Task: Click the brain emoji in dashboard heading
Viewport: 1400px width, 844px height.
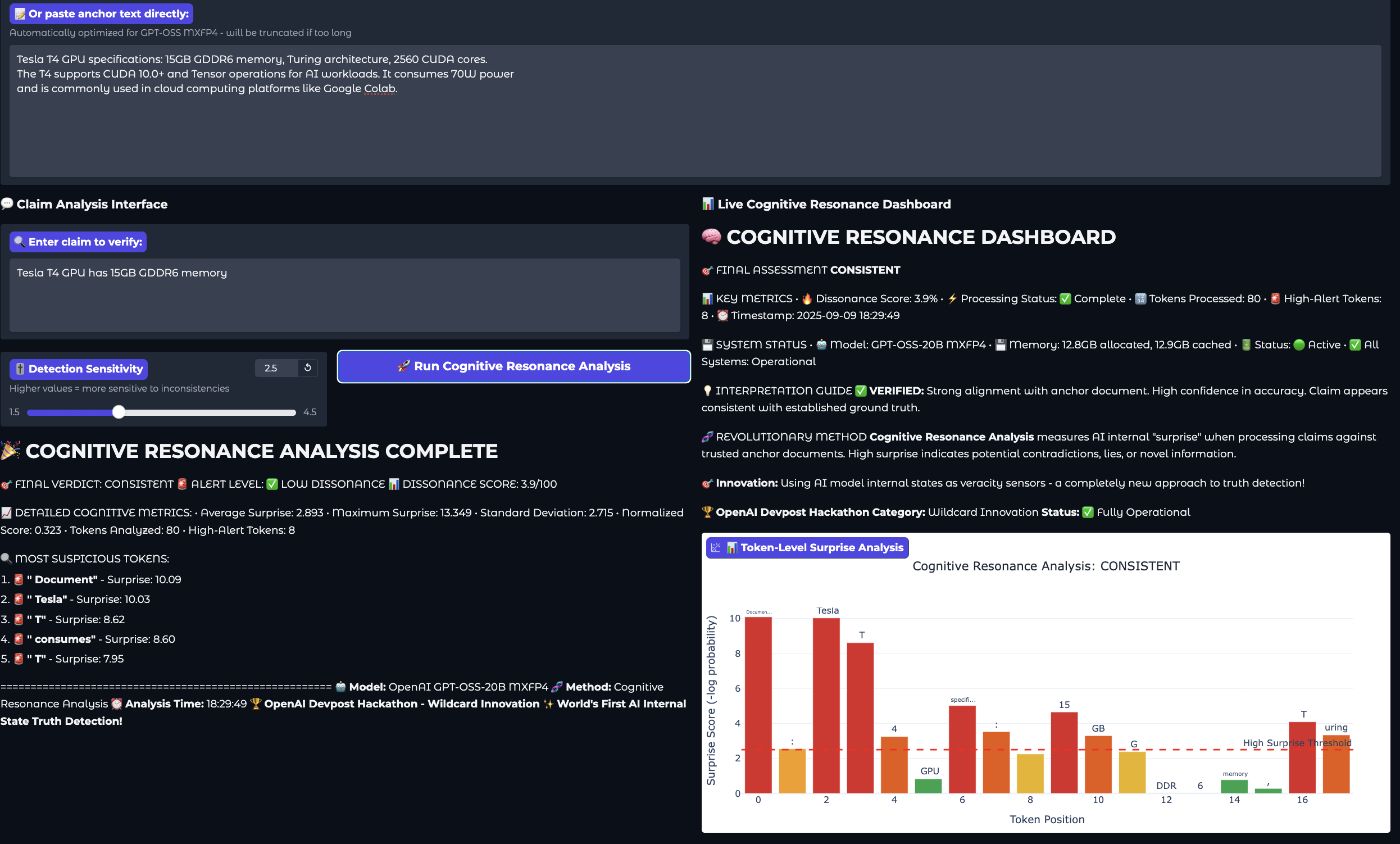Action: pyautogui.click(x=711, y=237)
